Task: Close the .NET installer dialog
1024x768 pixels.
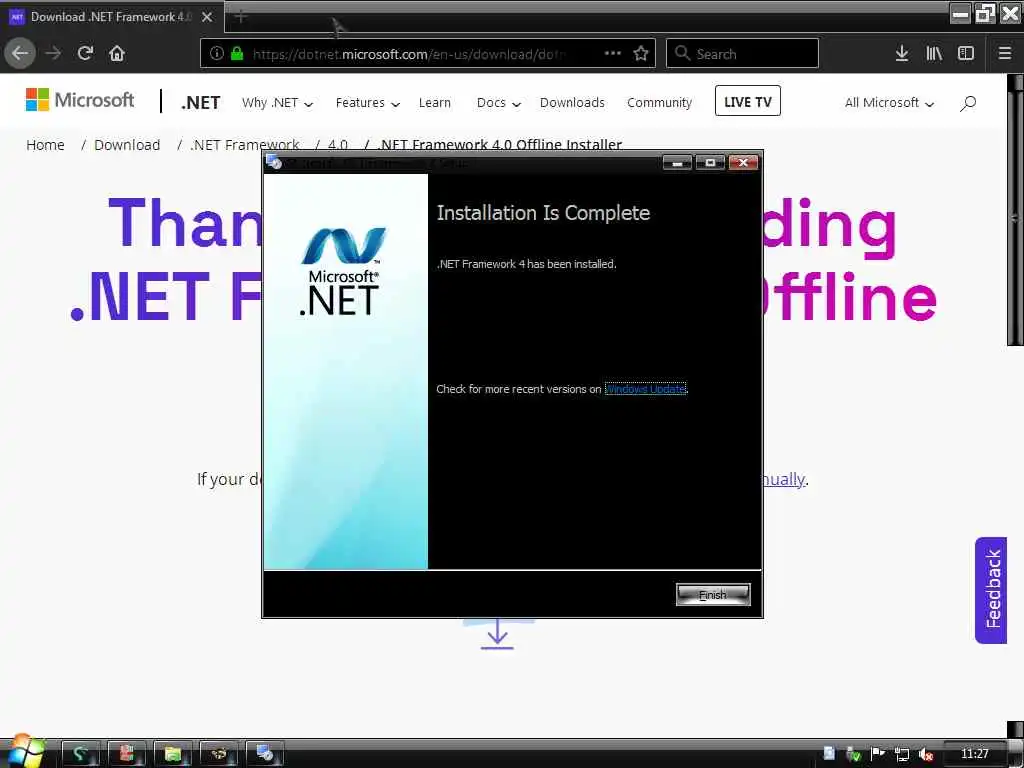Action: tap(743, 163)
